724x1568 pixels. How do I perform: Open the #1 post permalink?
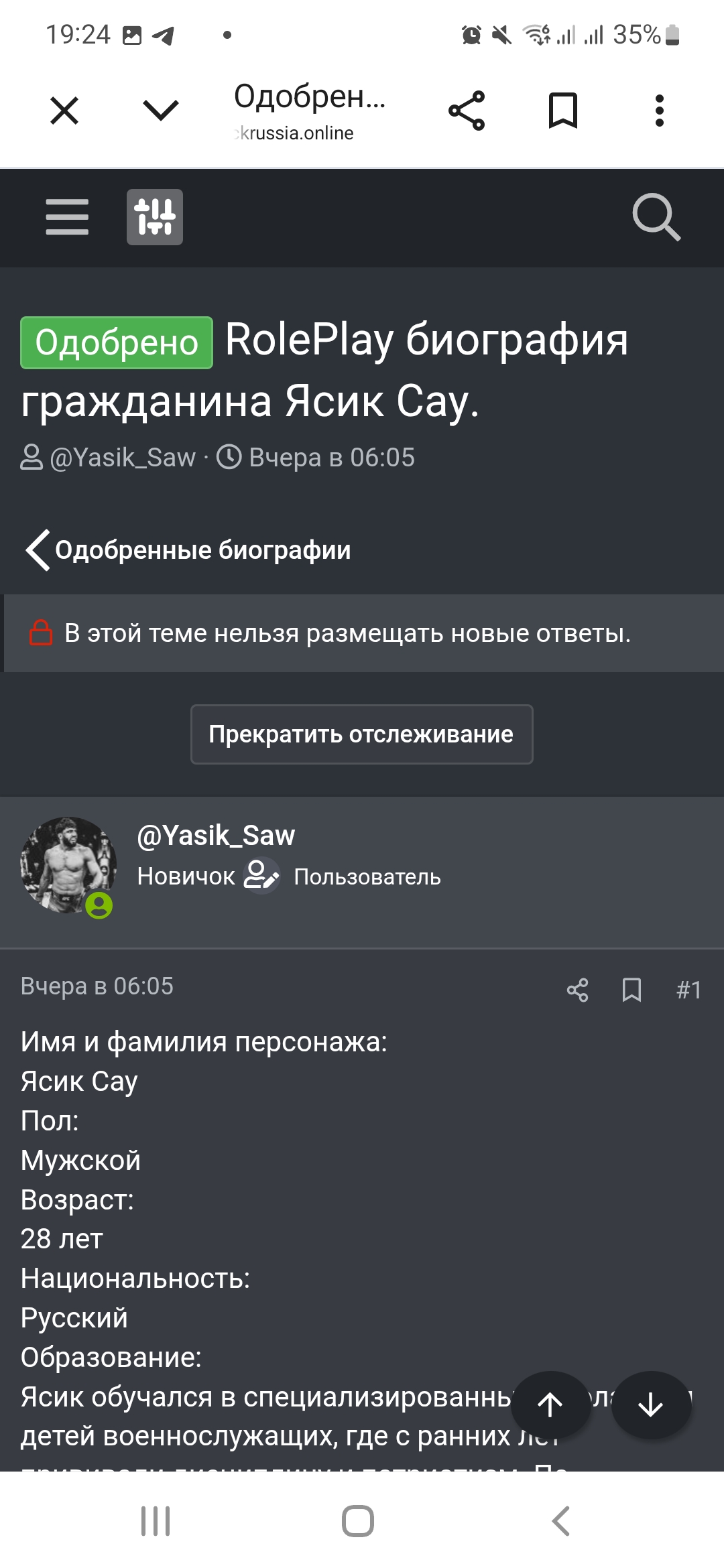coord(688,990)
